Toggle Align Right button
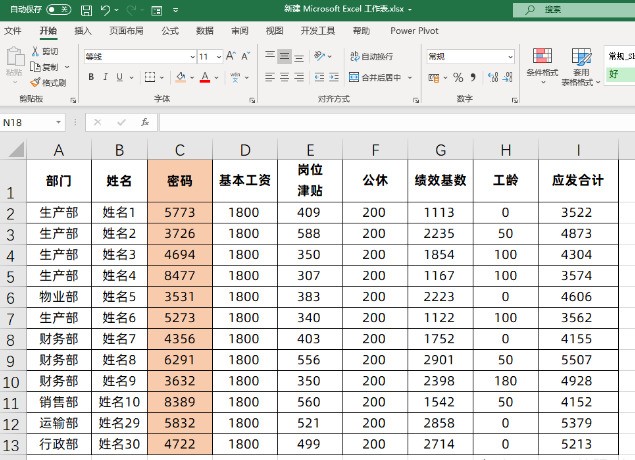 pyautogui.click(x=299, y=77)
